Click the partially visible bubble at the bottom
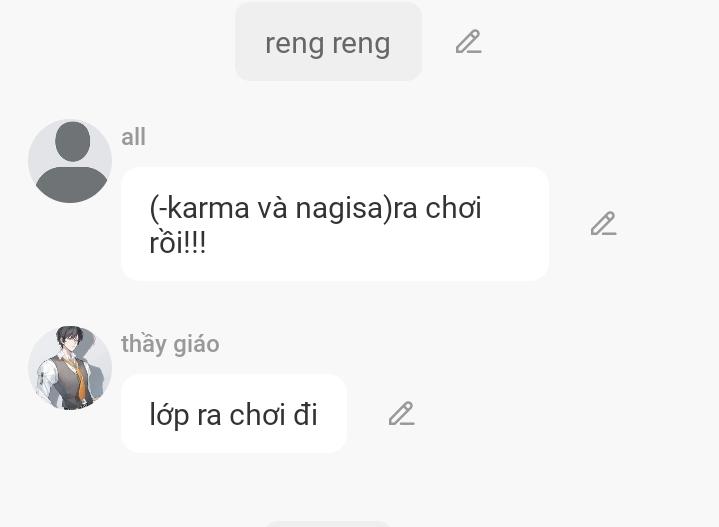Viewport: 719px width, 527px height. point(328,524)
